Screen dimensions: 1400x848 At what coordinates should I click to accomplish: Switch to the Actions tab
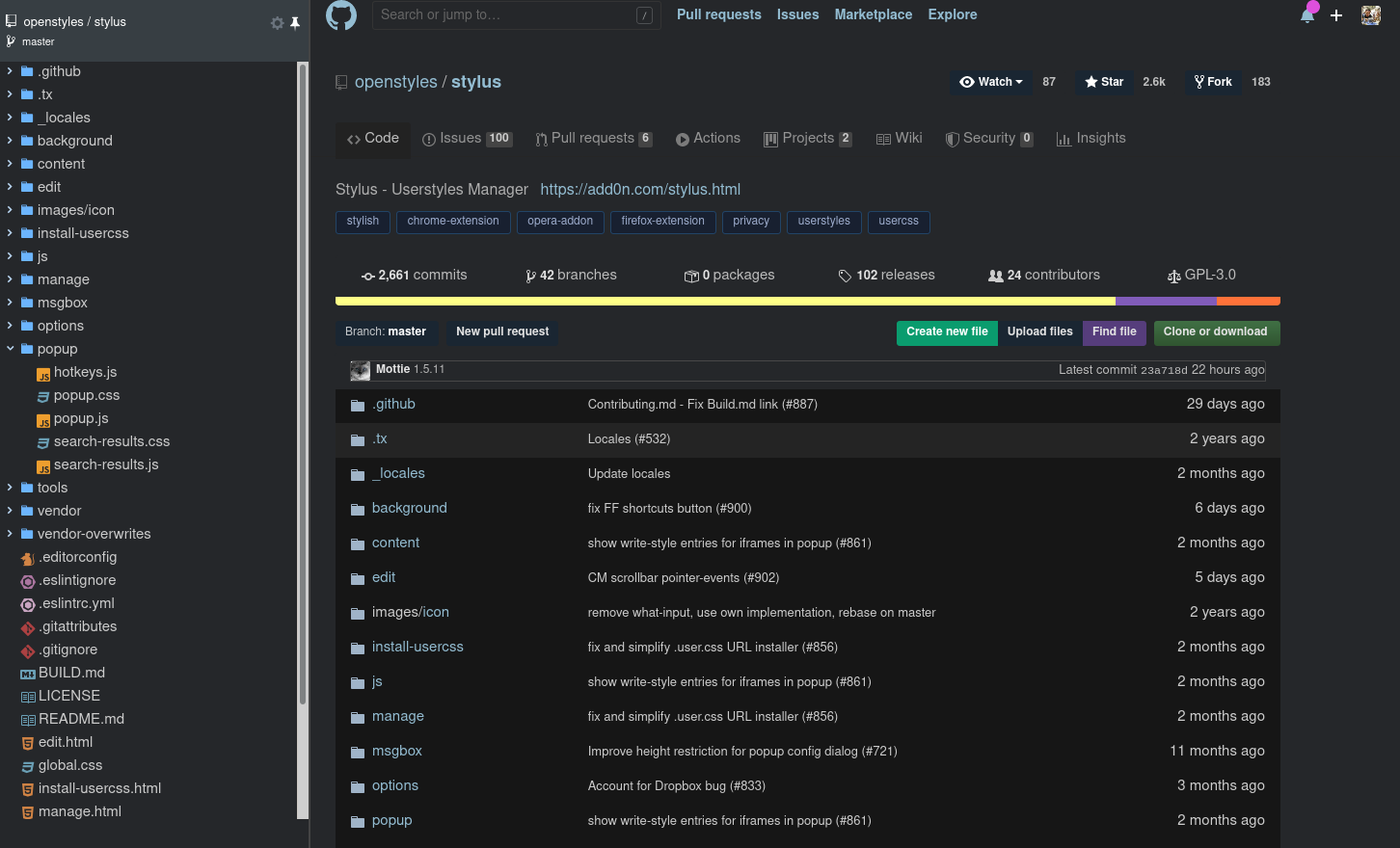coord(708,139)
